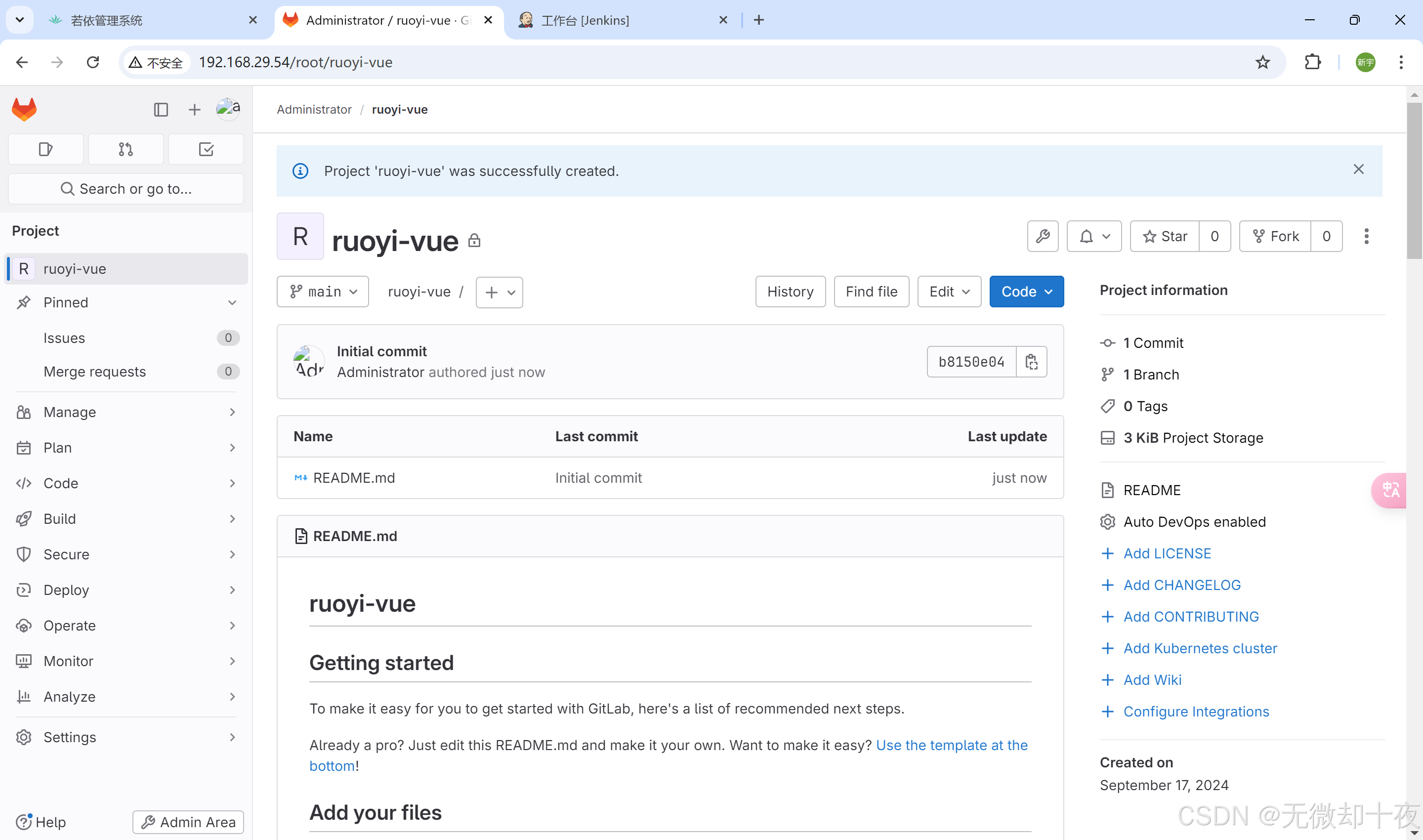Star the ruoyi-vue project
This screenshot has width=1423, height=840.
pyautogui.click(x=1165, y=236)
